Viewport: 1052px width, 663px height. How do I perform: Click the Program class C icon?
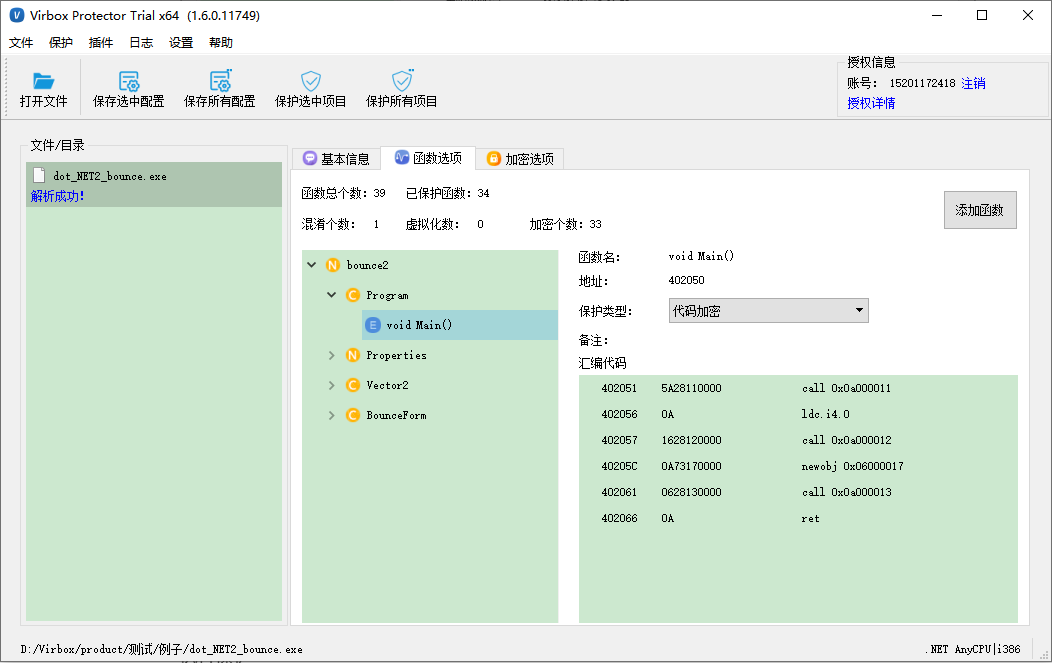tap(353, 295)
